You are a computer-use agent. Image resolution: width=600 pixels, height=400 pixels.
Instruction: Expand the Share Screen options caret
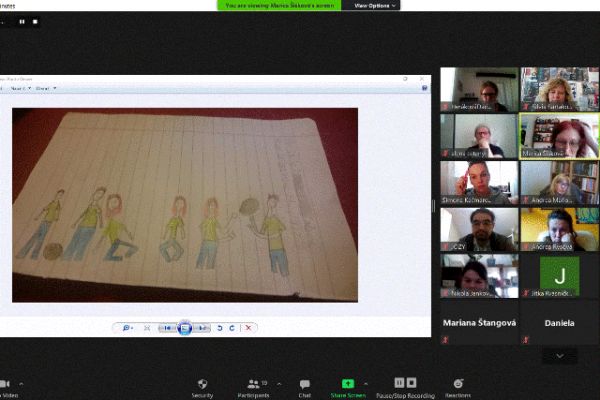[366, 383]
